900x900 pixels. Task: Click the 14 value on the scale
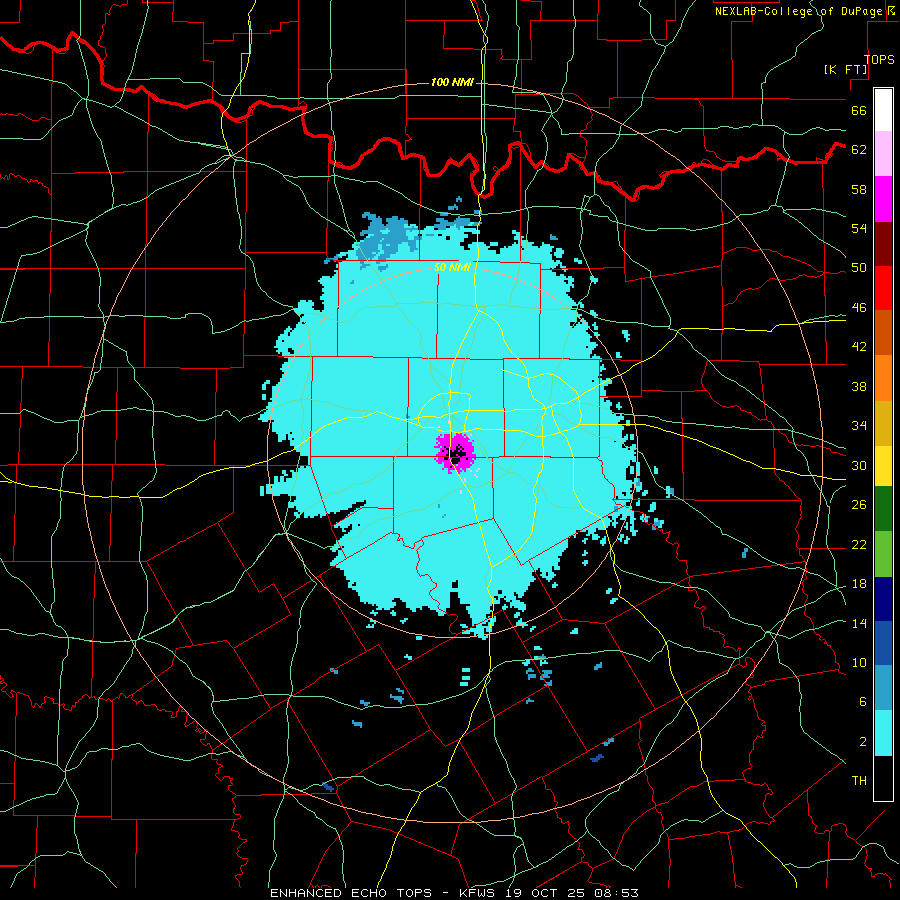click(x=859, y=623)
